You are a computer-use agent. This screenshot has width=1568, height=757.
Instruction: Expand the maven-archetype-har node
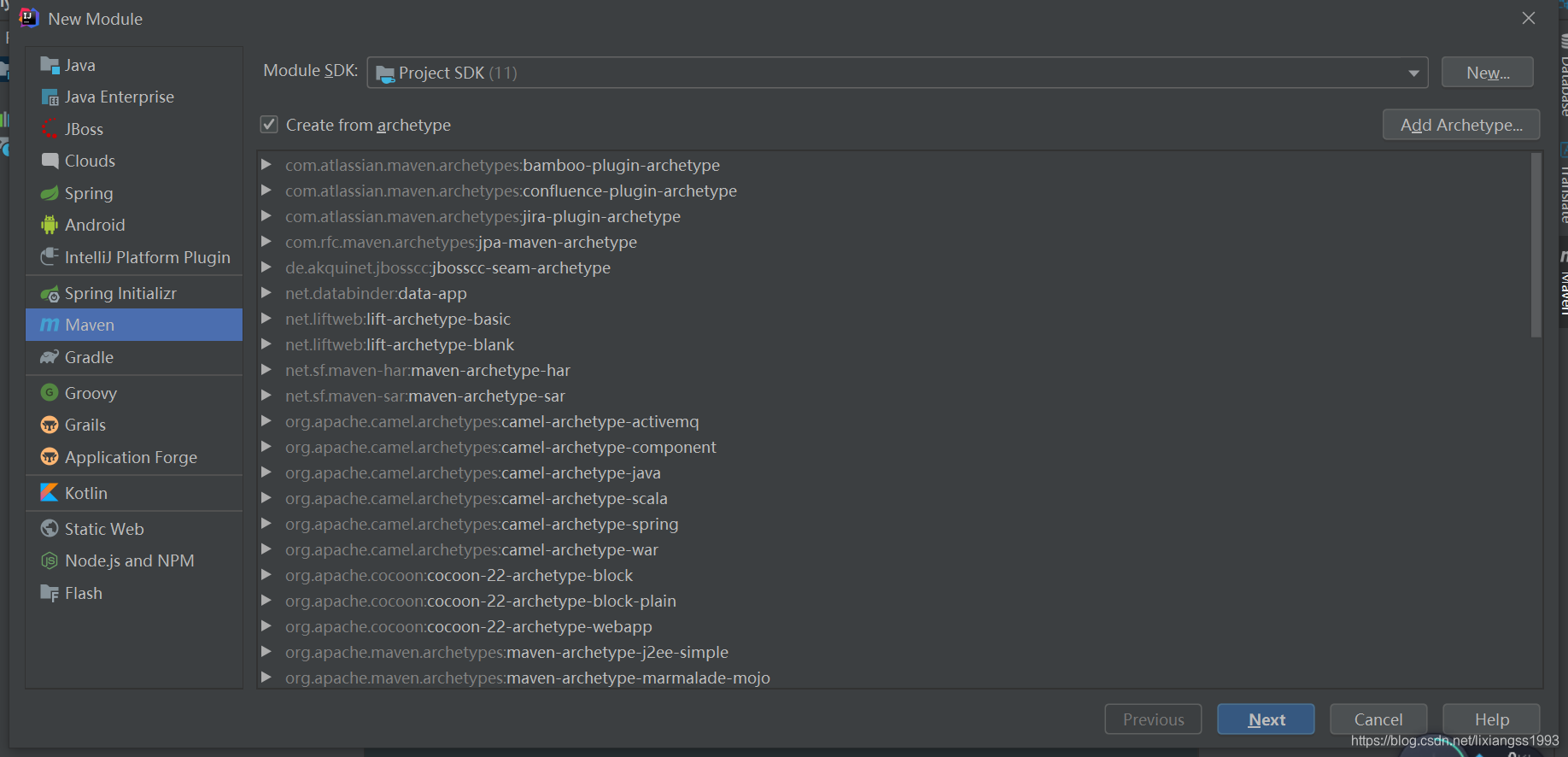tap(266, 369)
